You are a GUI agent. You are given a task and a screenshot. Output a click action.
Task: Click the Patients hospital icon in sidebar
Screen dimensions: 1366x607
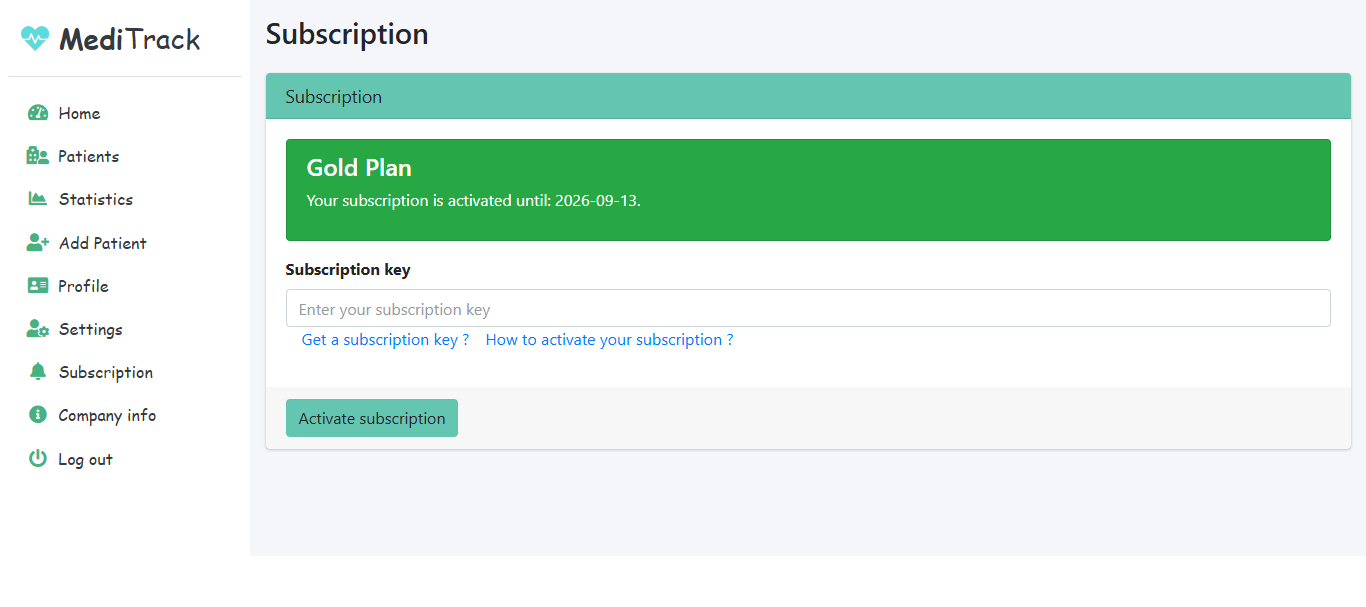click(38, 156)
